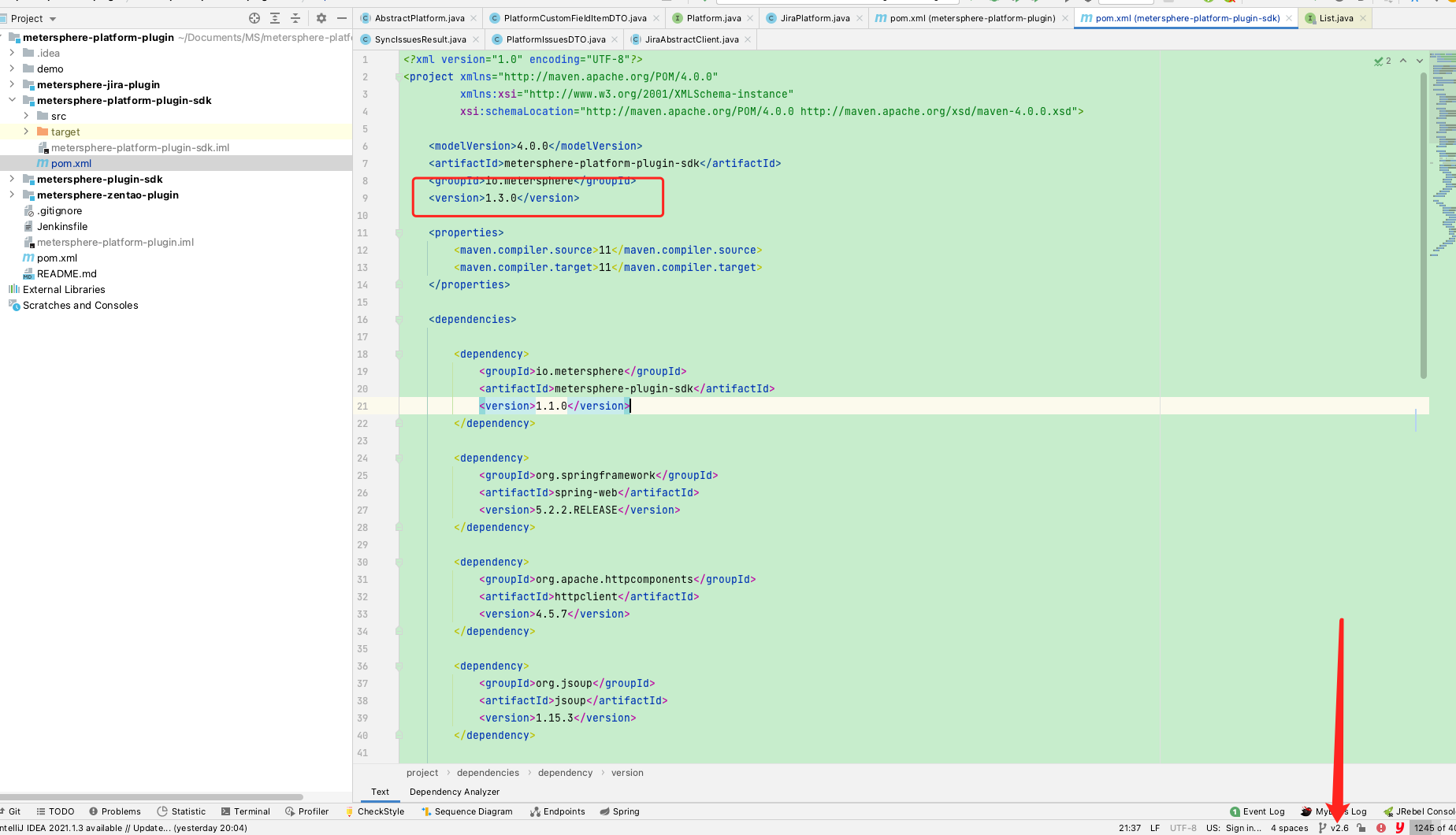Open the Git tool window

10,811
